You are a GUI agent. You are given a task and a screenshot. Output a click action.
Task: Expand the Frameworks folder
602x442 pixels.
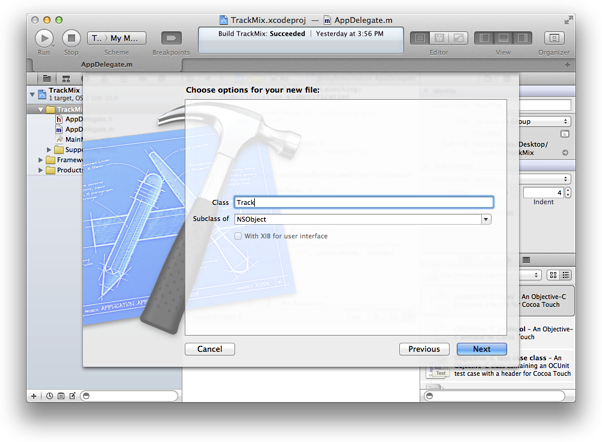point(40,160)
